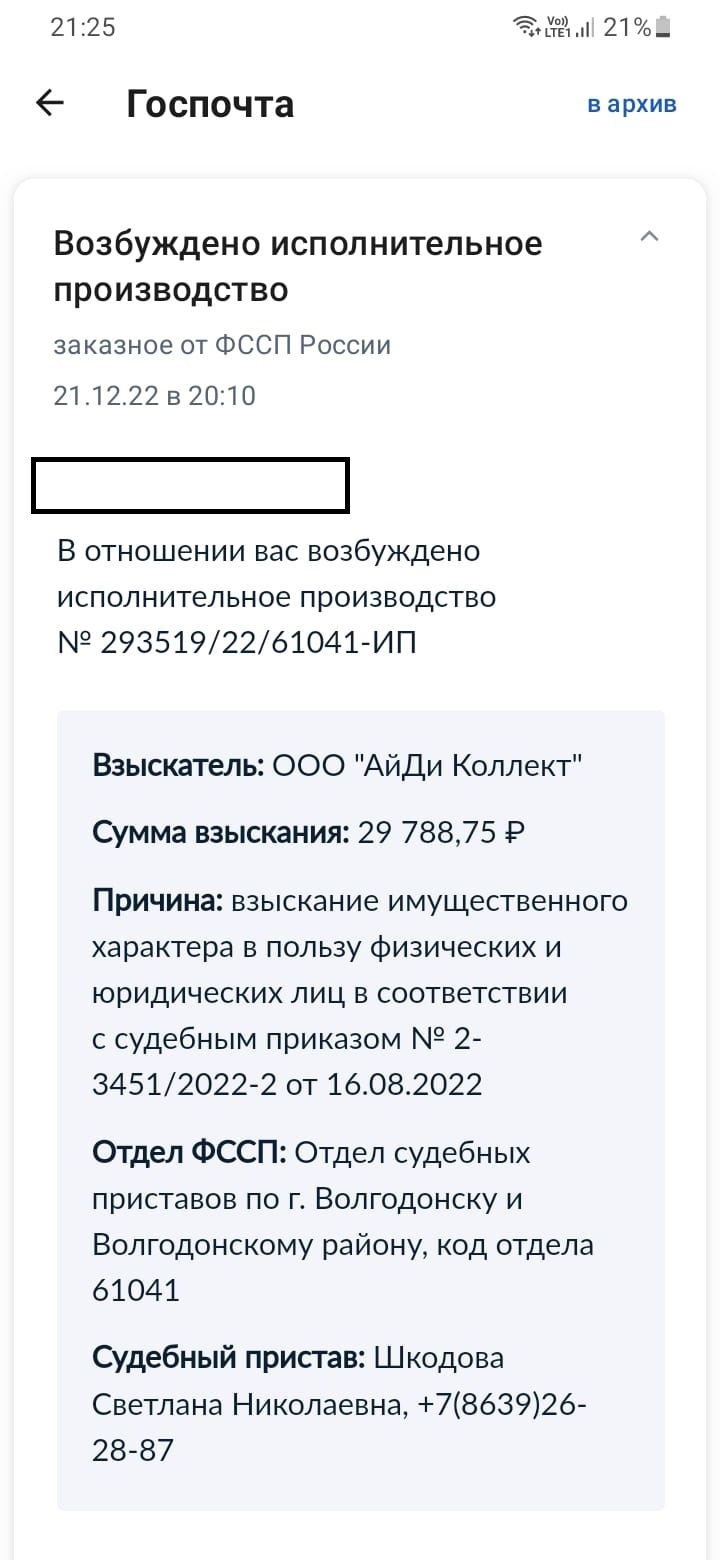Tap the case number 293519/22/61041-ИП
The height and width of the screenshot is (1560, 720).
(x=257, y=643)
